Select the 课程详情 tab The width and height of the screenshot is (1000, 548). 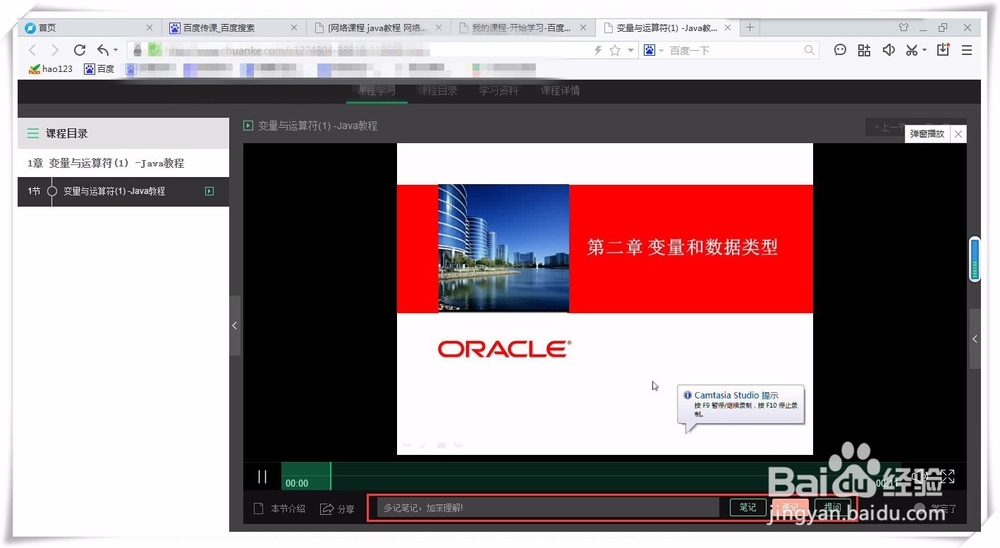click(x=560, y=91)
